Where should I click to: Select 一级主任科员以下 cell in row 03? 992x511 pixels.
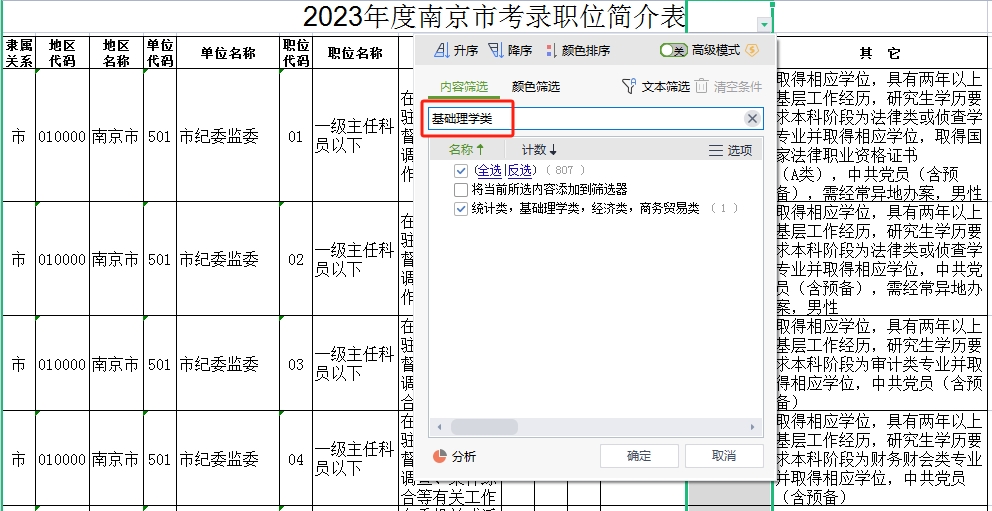click(355, 364)
